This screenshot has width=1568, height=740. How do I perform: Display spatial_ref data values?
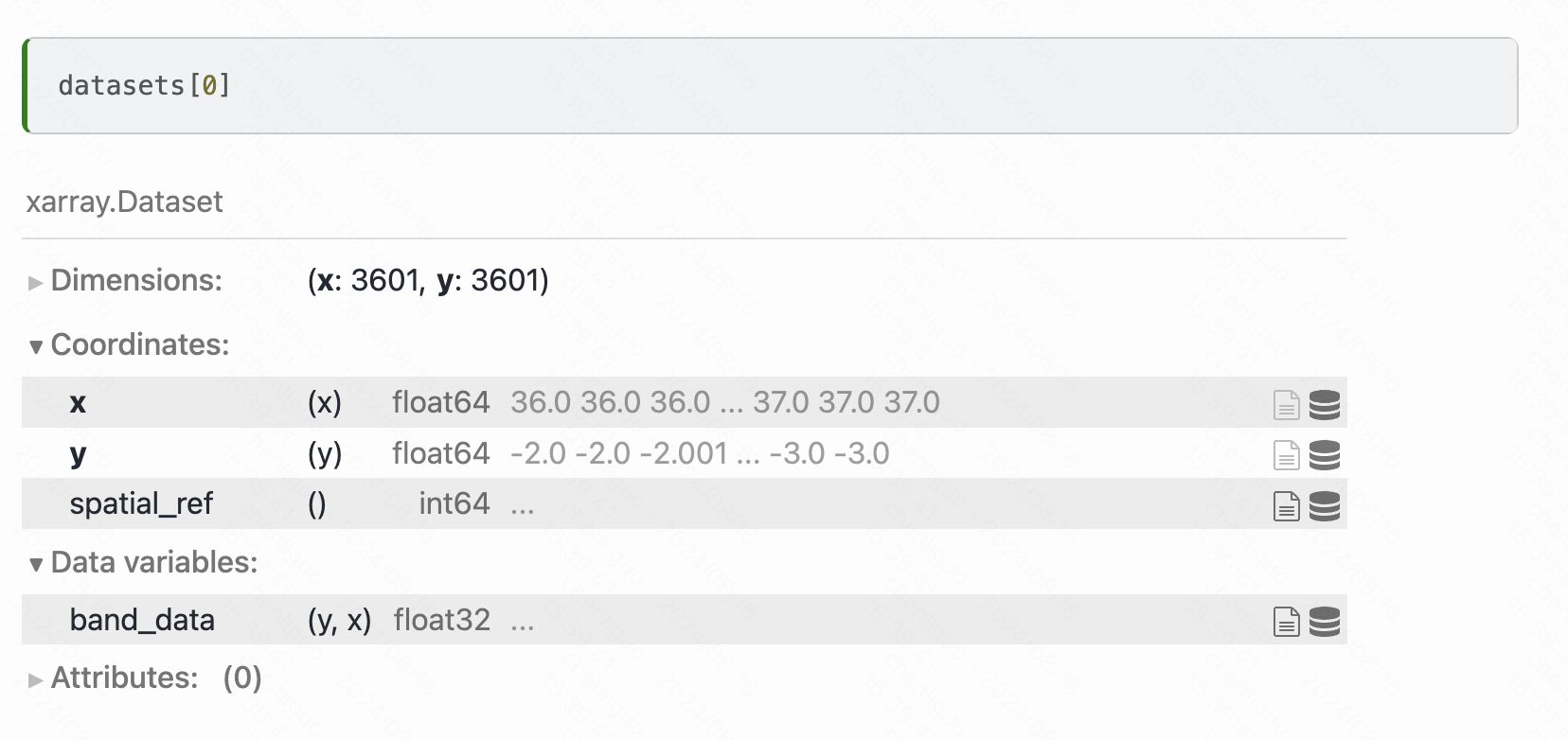coord(1326,505)
